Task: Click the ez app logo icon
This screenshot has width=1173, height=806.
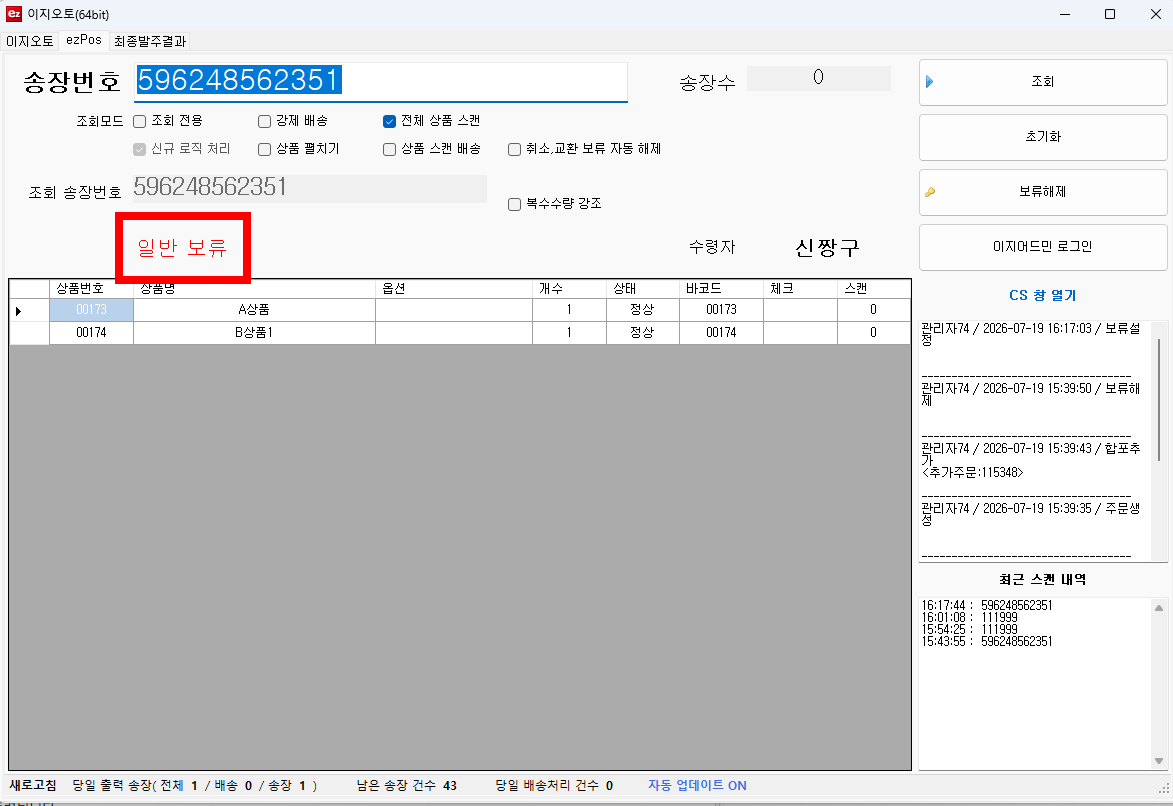Action: pyautogui.click(x=13, y=14)
